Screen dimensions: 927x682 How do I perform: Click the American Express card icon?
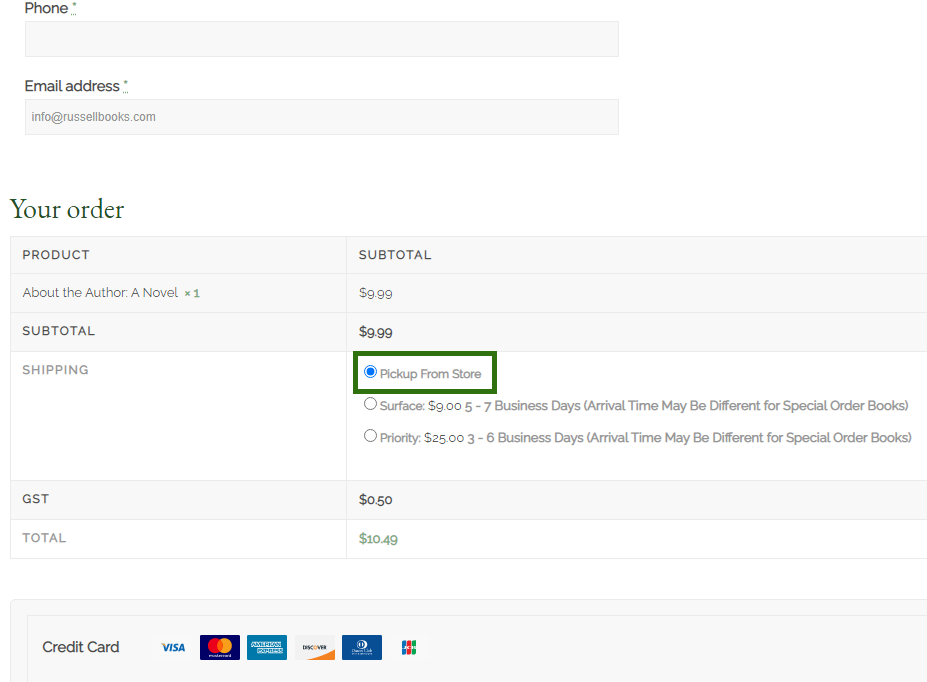point(267,648)
